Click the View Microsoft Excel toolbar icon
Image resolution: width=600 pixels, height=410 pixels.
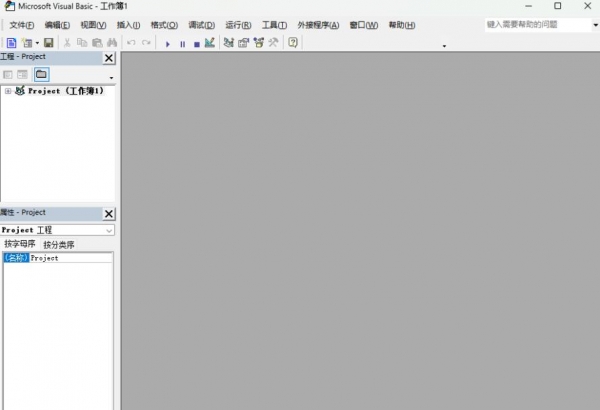point(11,43)
